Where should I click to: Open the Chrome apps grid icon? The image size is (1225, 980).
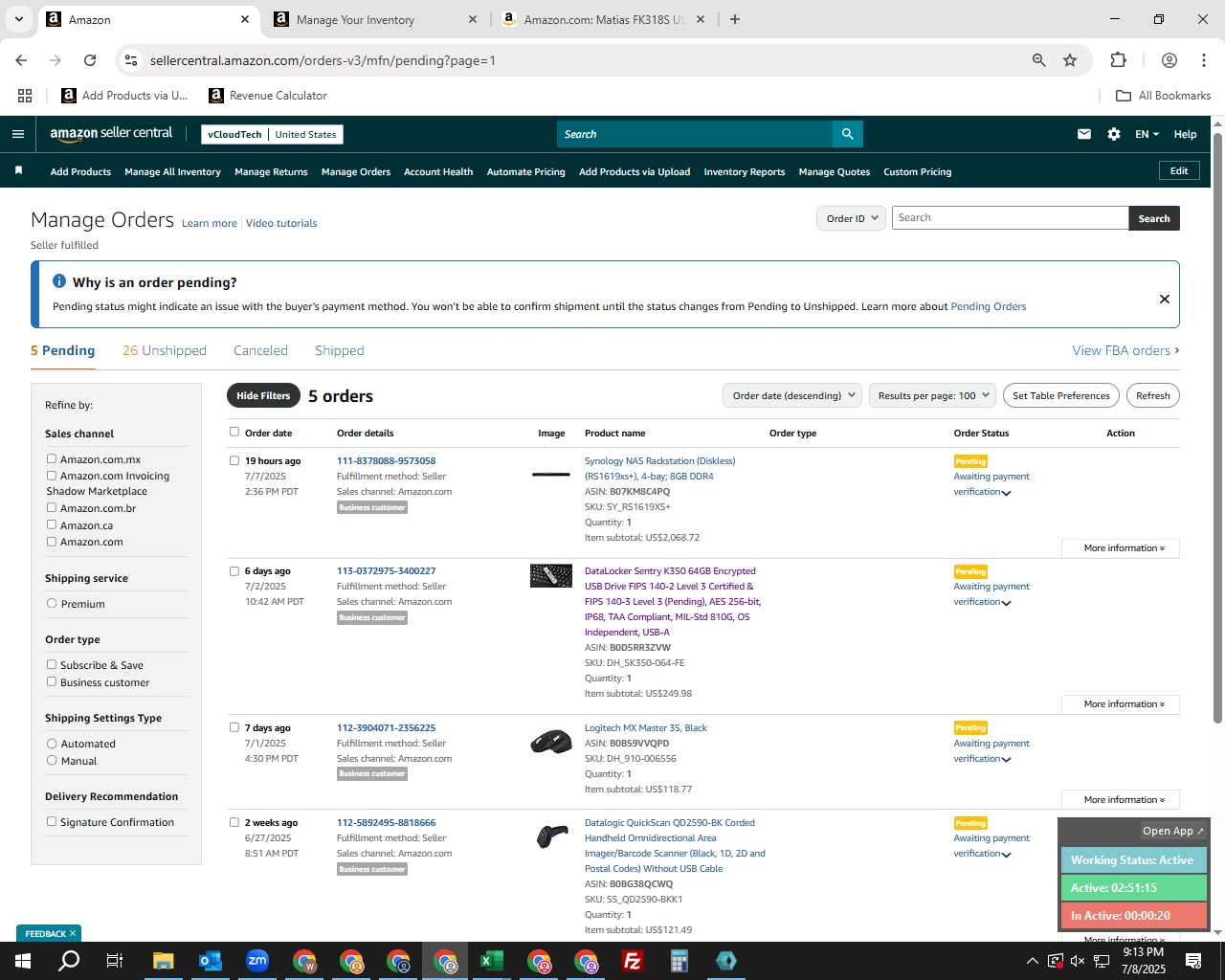tap(25, 96)
